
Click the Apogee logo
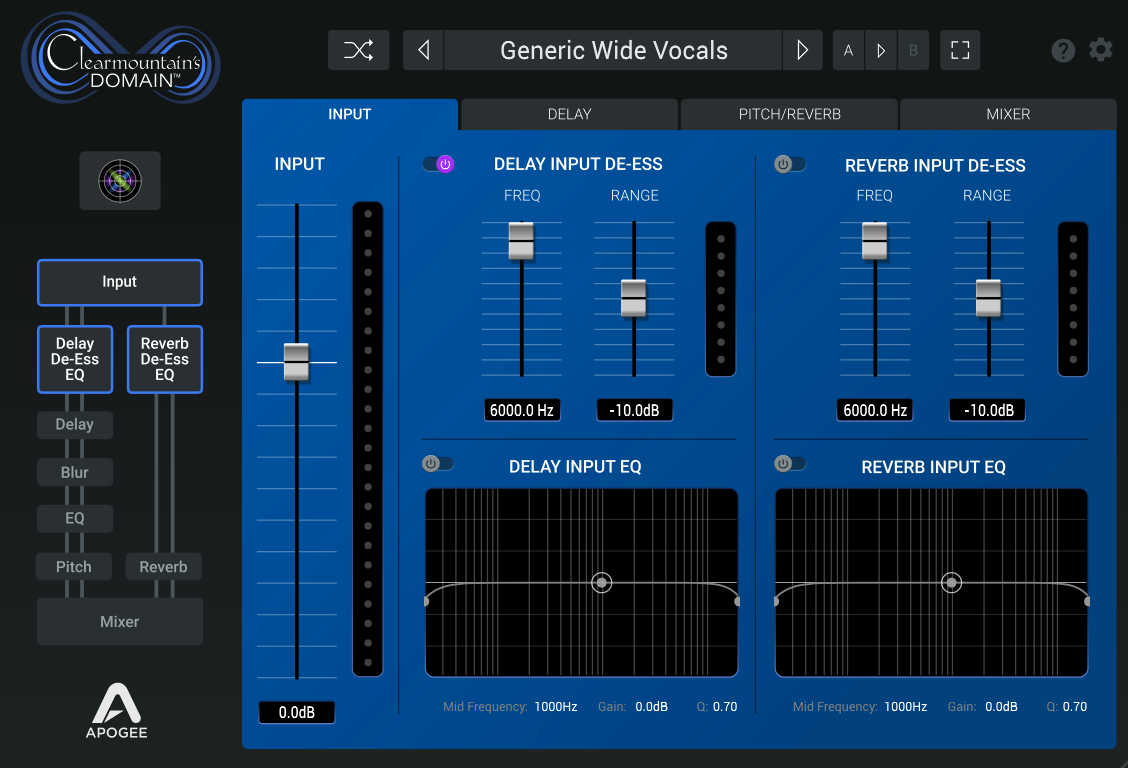click(117, 710)
